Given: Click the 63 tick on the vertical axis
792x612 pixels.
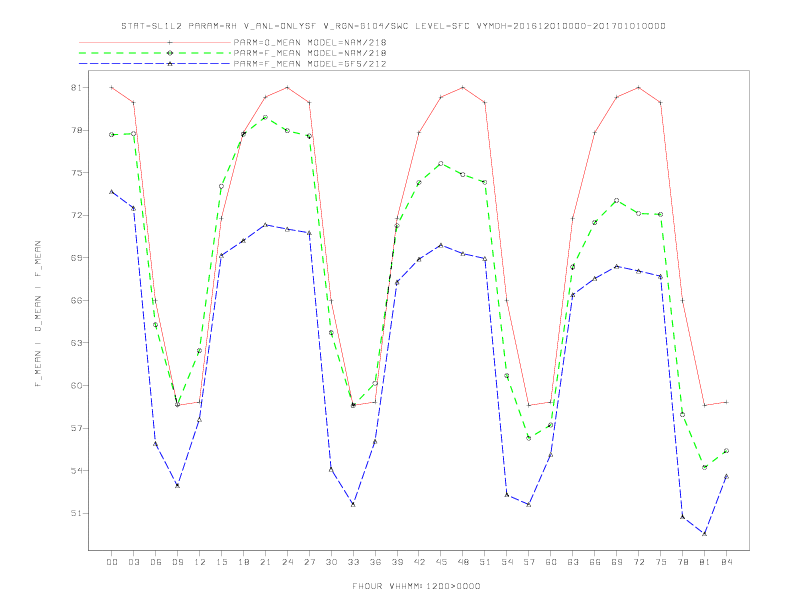Looking at the screenshot, I should point(76,343).
